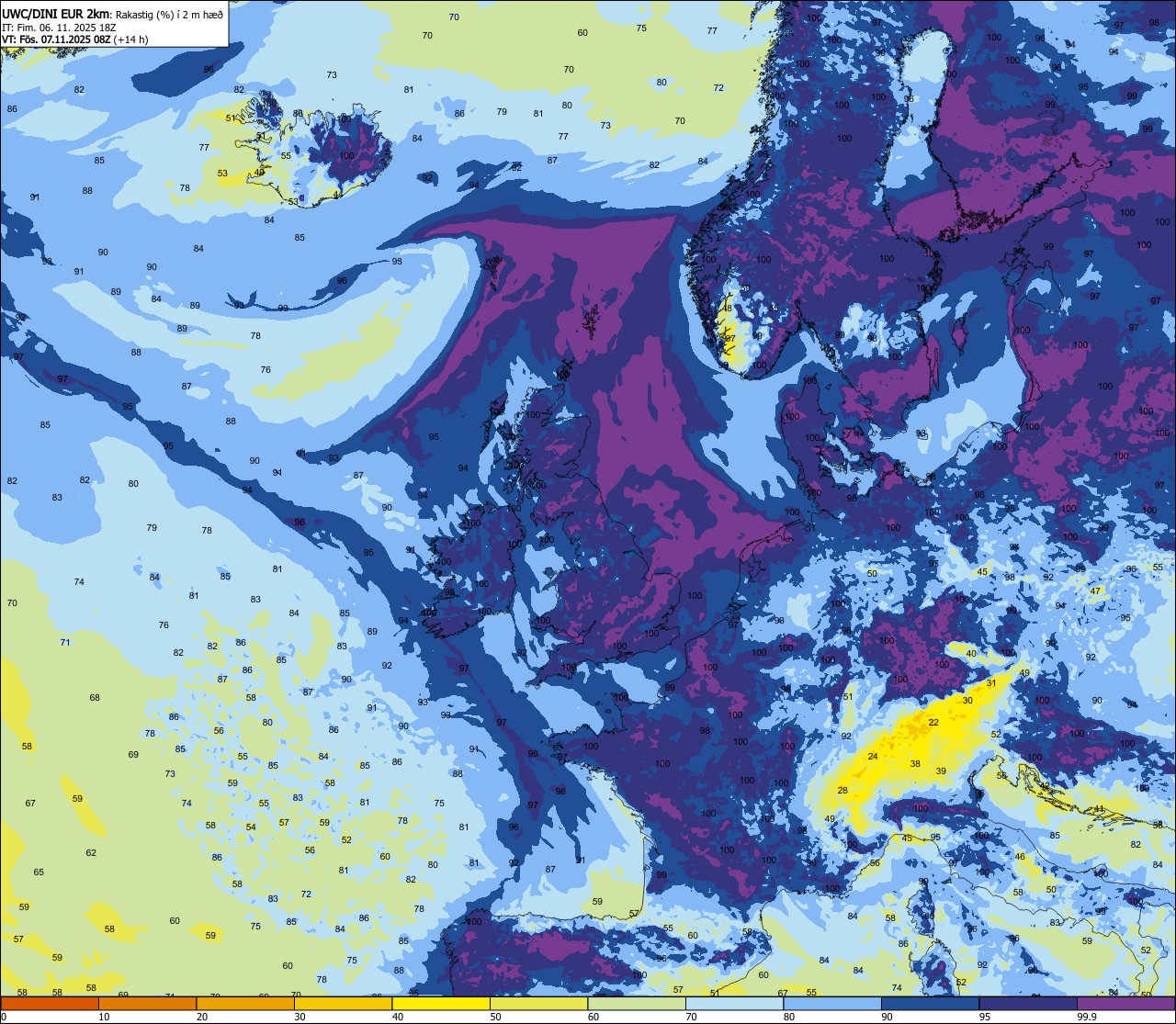Click the "Rakastig (%) í 2 m hæð" label
The height and width of the screenshot is (1024, 1176).
167,14
